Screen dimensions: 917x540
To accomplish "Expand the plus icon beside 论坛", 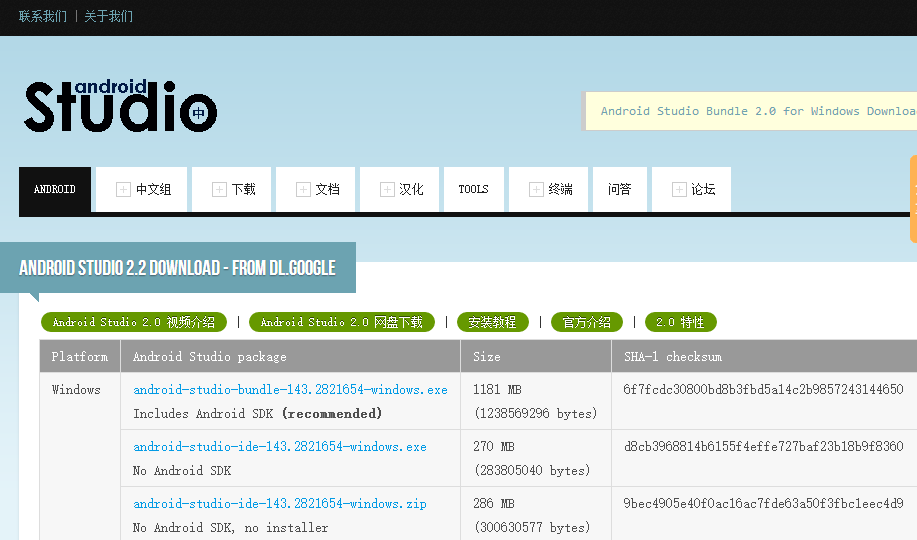I will tap(679, 190).
